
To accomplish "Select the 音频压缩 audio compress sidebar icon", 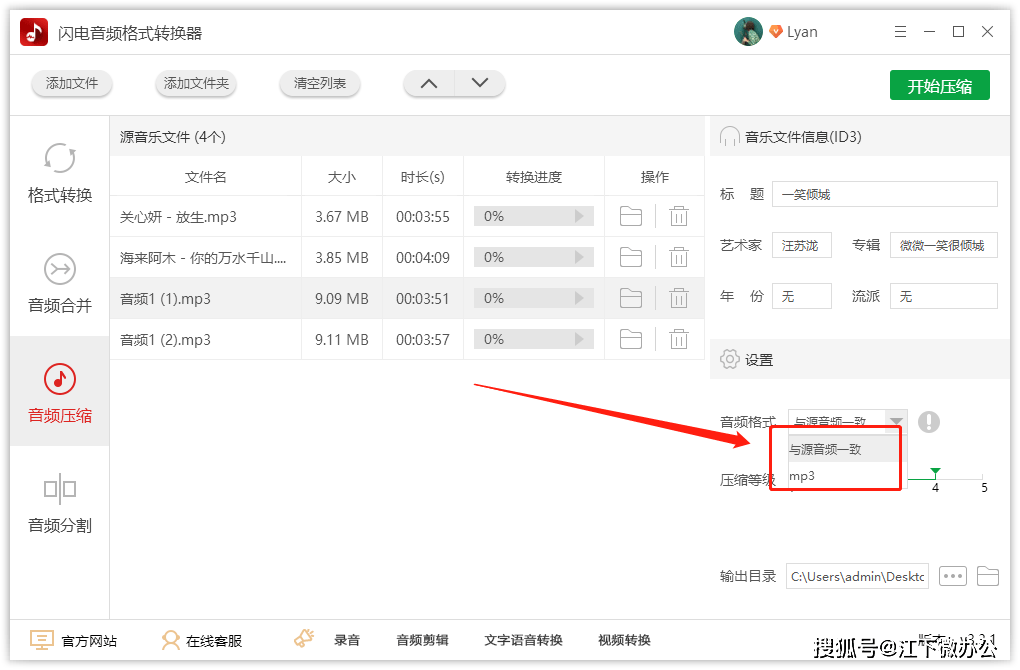I will 60,379.
